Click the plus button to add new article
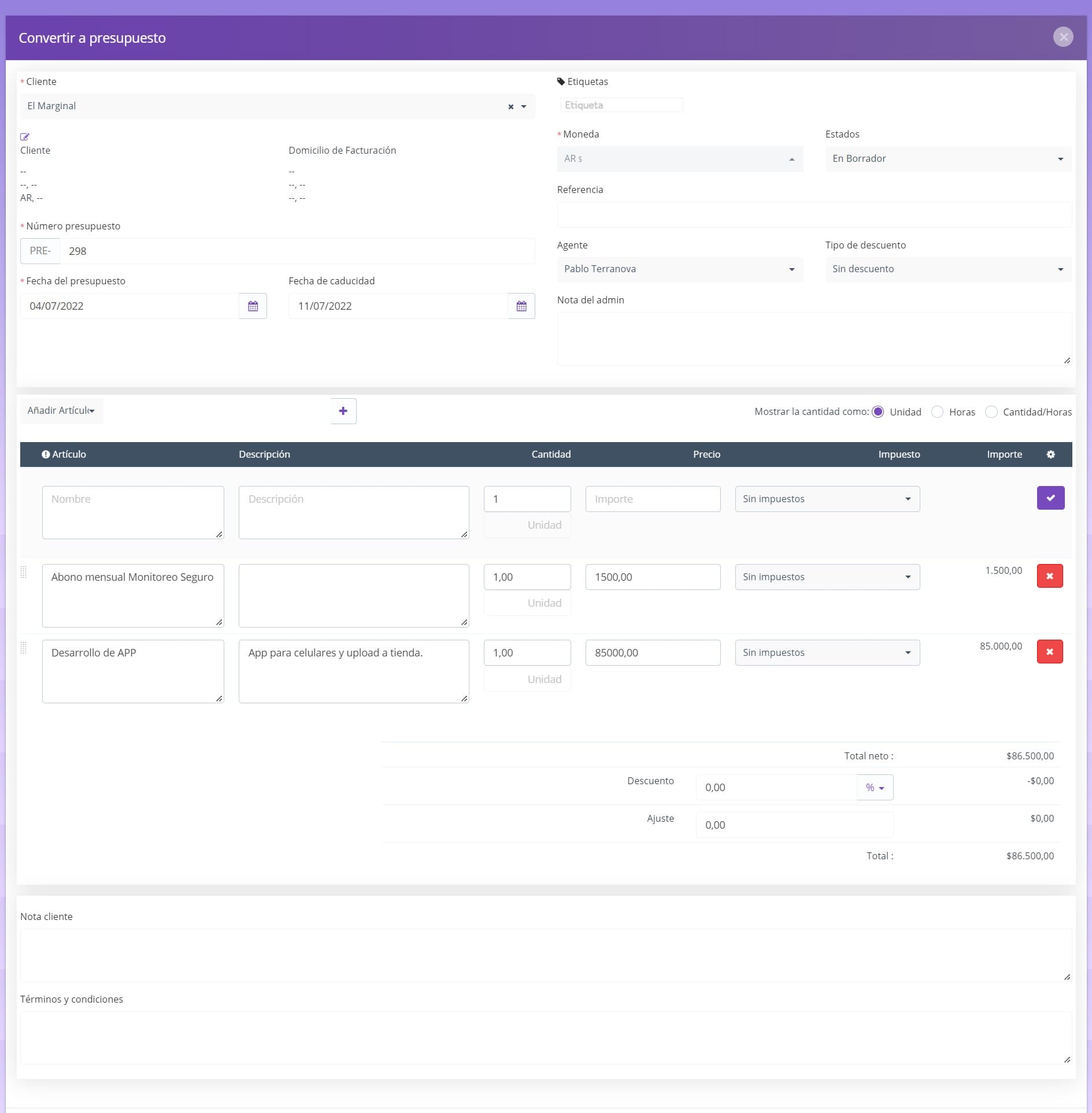1092x1113 pixels. tap(343, 411)
